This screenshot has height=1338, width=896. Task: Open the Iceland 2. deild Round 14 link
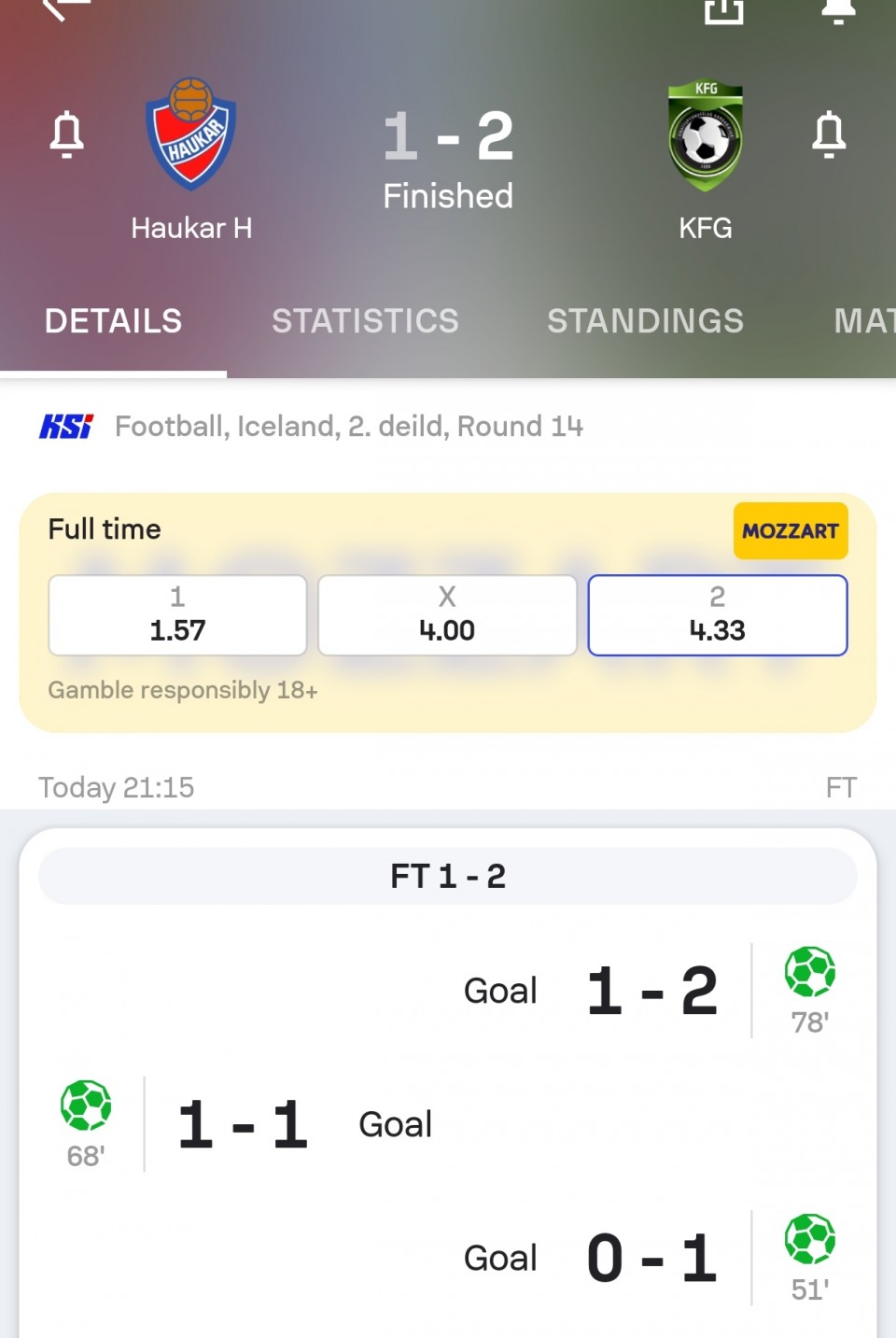(349, 427)
